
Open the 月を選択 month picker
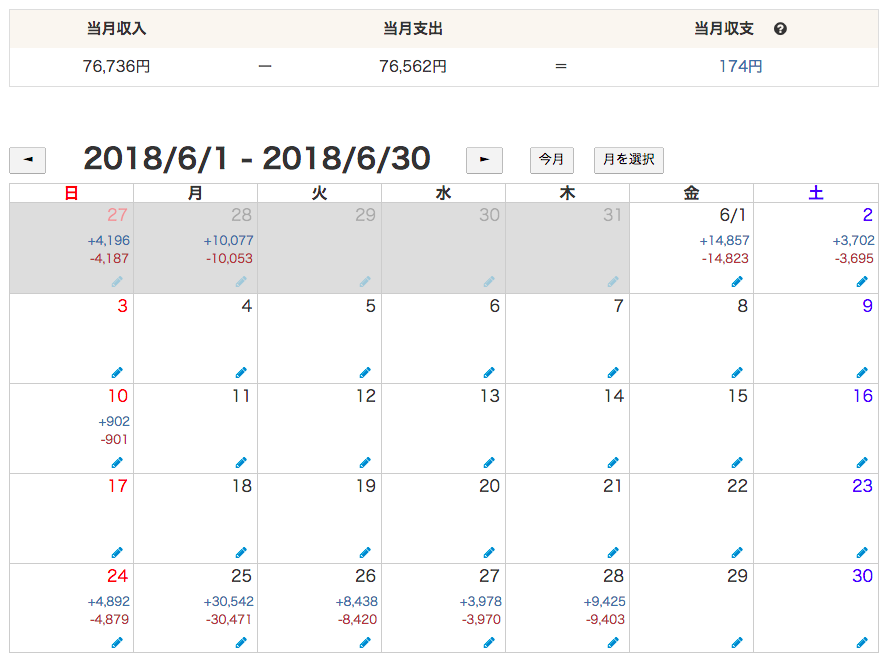tap(628, 160)
